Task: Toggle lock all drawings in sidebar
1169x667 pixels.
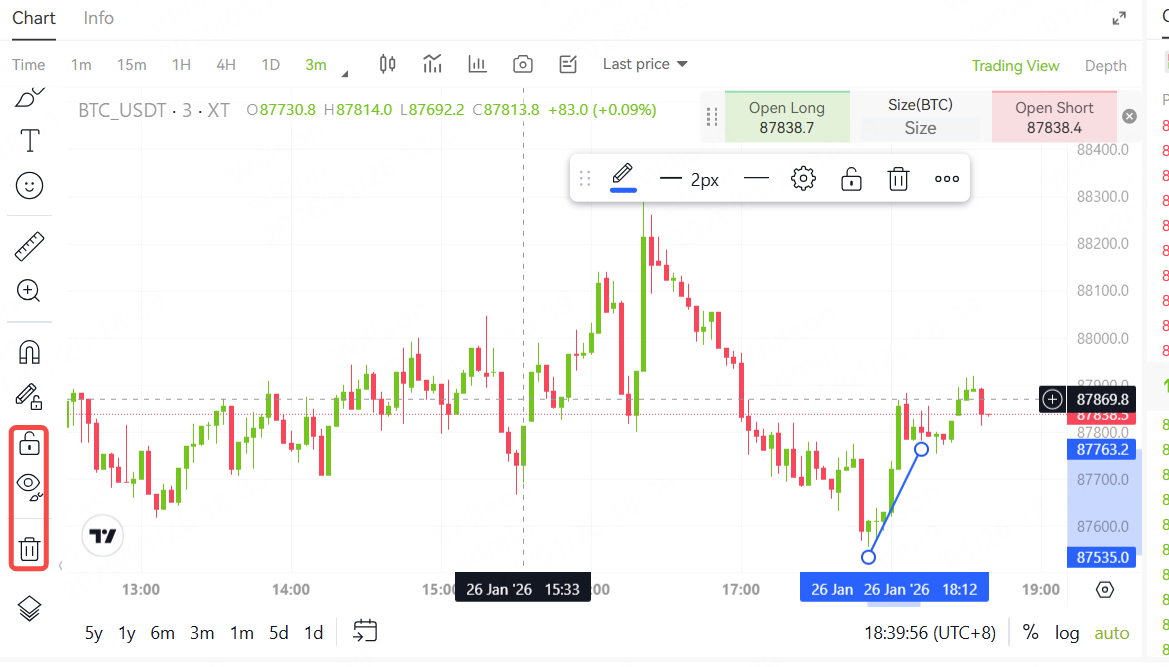Action: pos(30,443)
